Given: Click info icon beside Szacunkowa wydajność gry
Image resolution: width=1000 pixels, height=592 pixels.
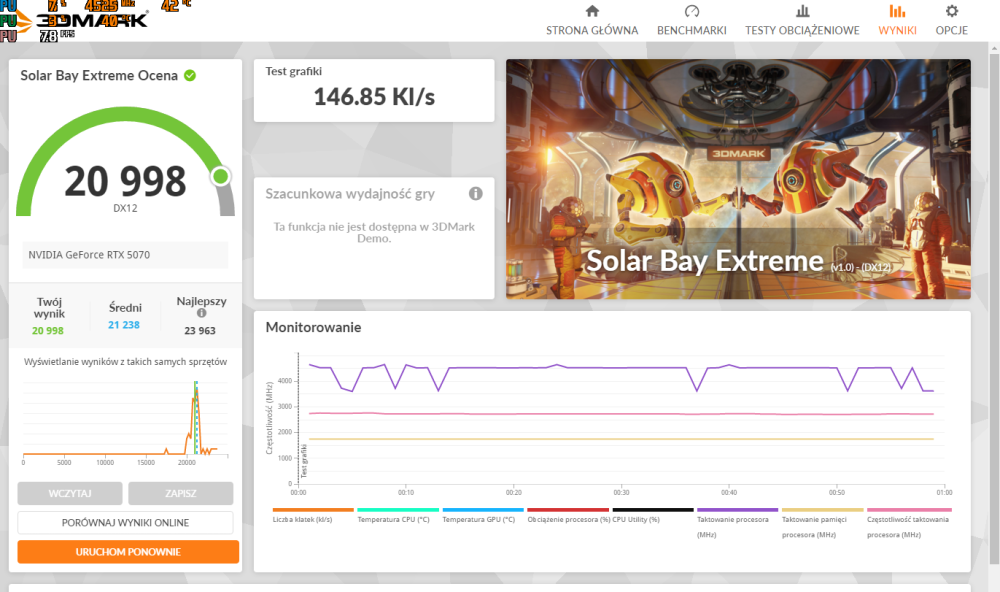Looking at the screenshot, I should tap(476, 194).
